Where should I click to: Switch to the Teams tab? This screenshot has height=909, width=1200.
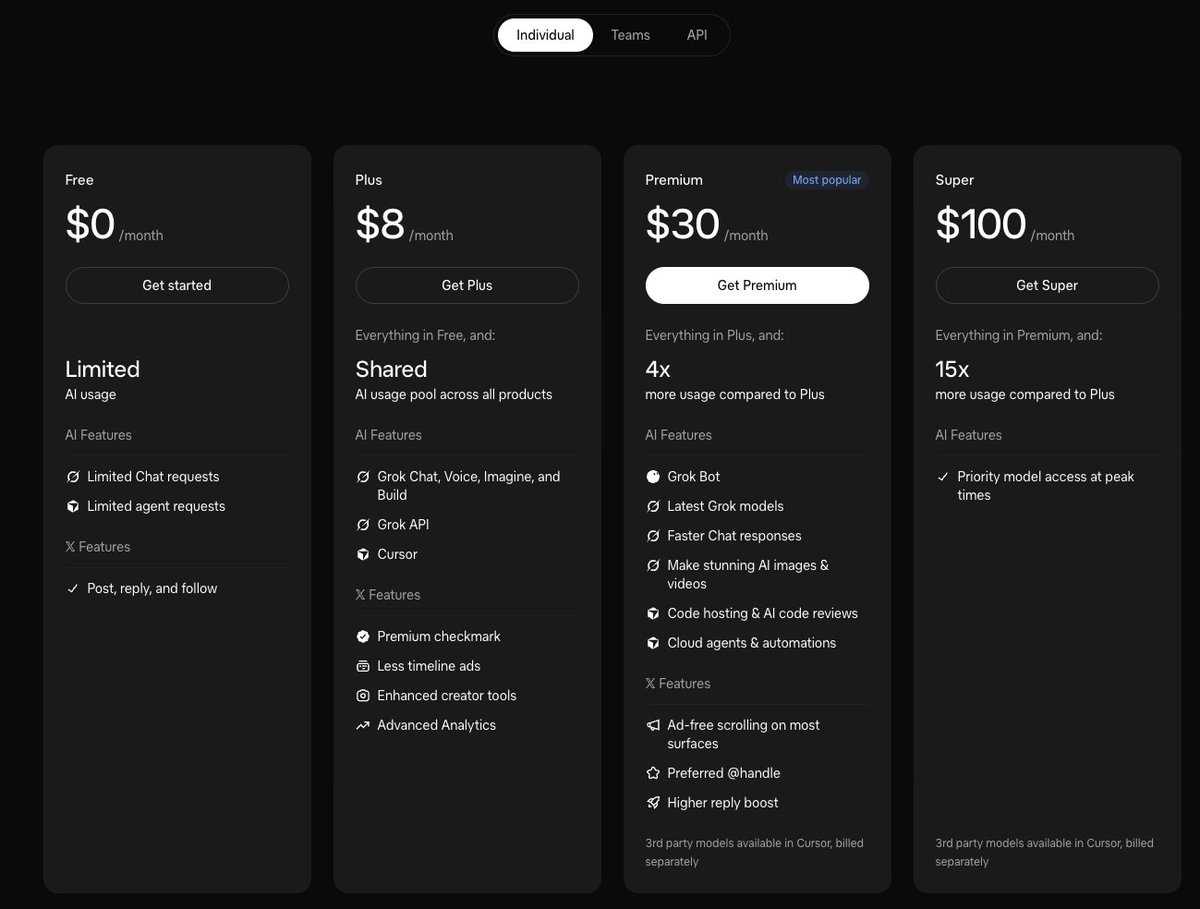tap(630, 35)
